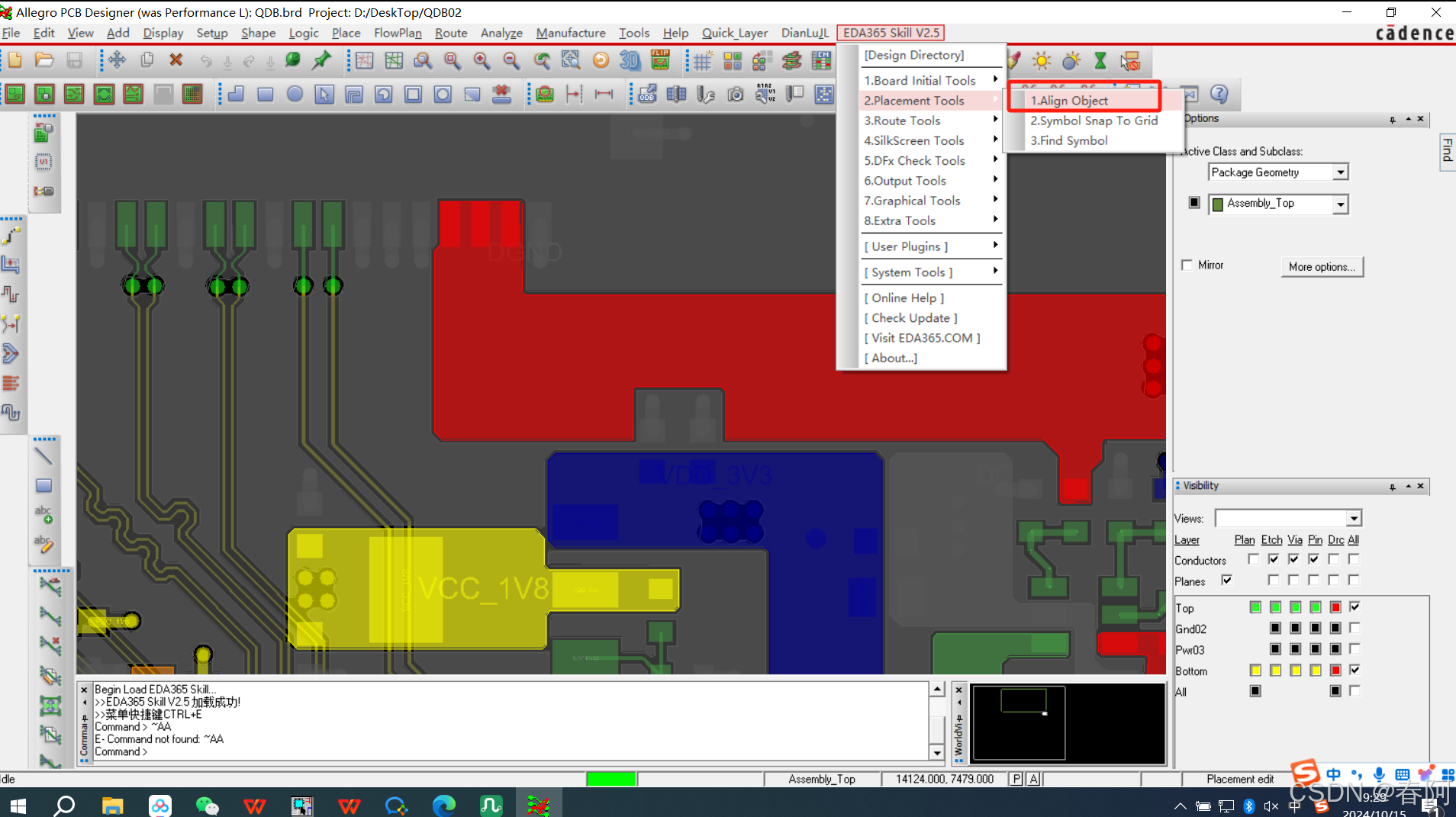Viewport: 1456px width, 817px height.
Task: Click Zoom In magnifier with plus
Action: 482,60
